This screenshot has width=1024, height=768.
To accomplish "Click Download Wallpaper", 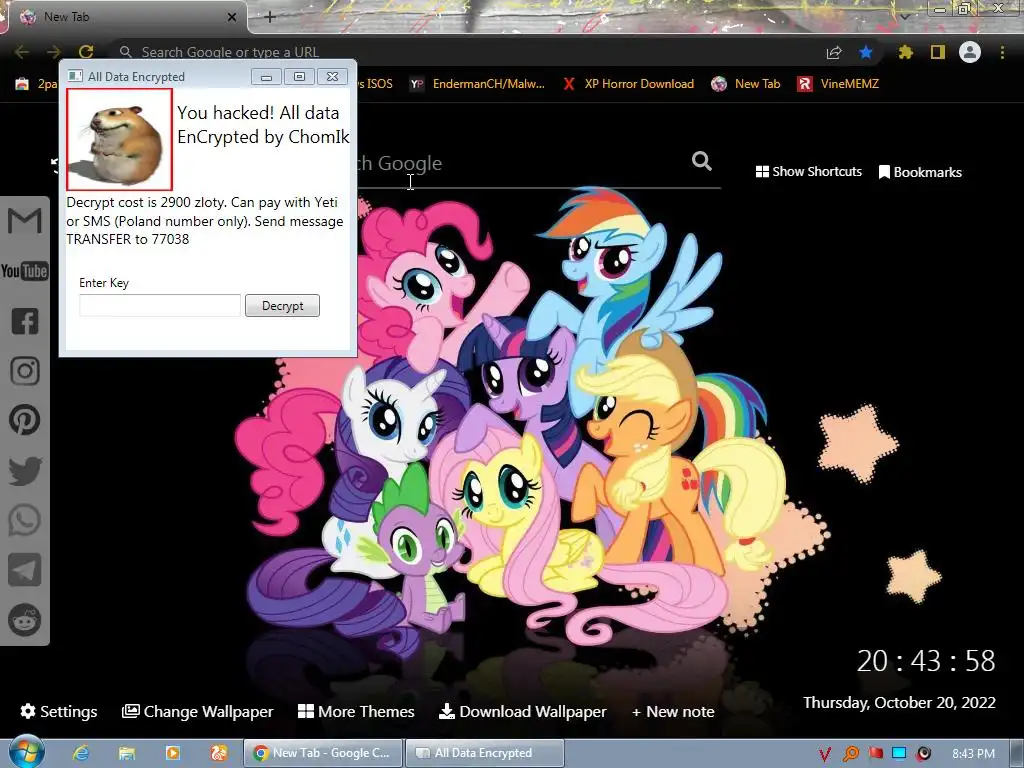I will click(522, 711).
